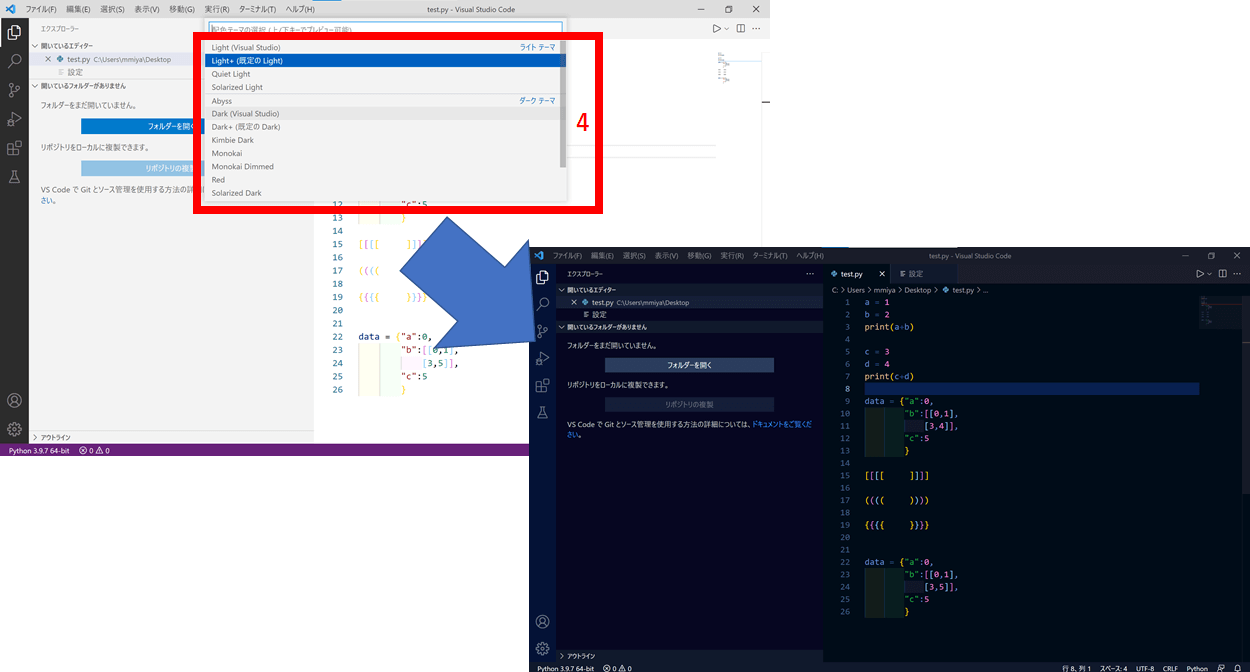Open the Manage gear in the light window
Viewport: 1250px width, 672px height.
(14, 429)
